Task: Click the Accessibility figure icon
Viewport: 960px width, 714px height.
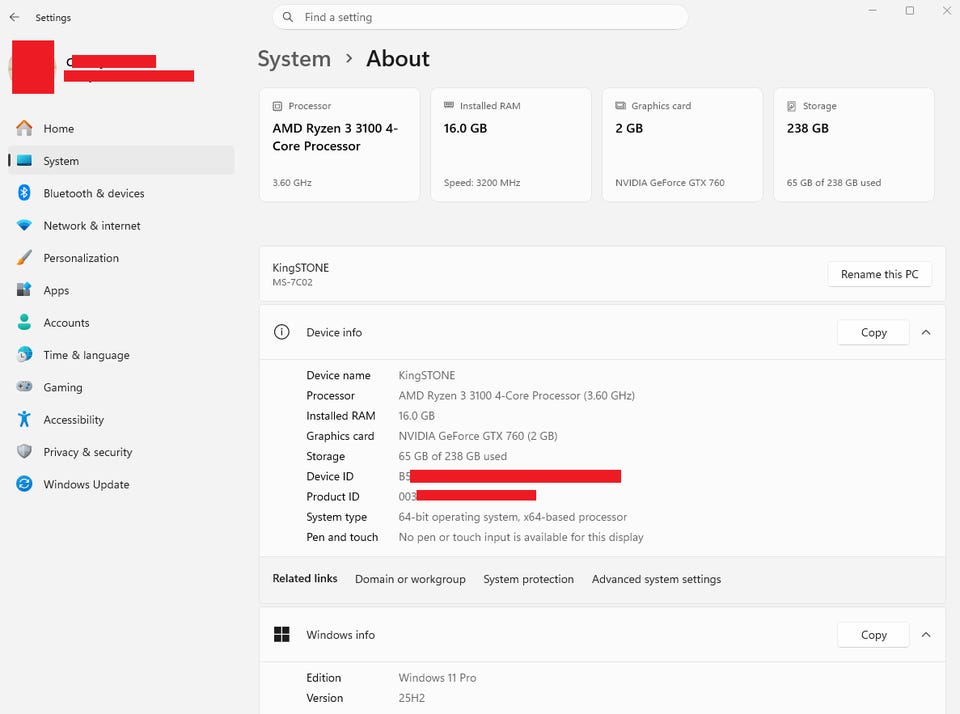Action: click(24, 419)
